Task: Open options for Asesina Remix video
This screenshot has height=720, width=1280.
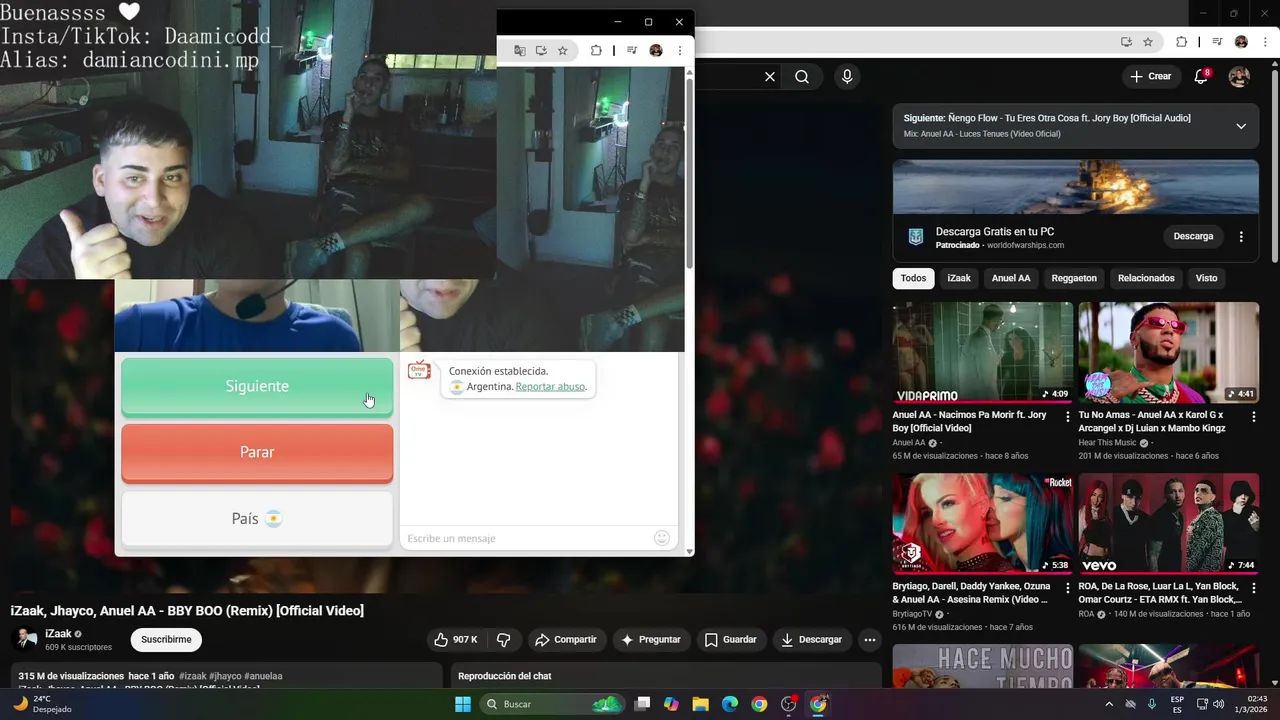Action: tap(1067, 587)
